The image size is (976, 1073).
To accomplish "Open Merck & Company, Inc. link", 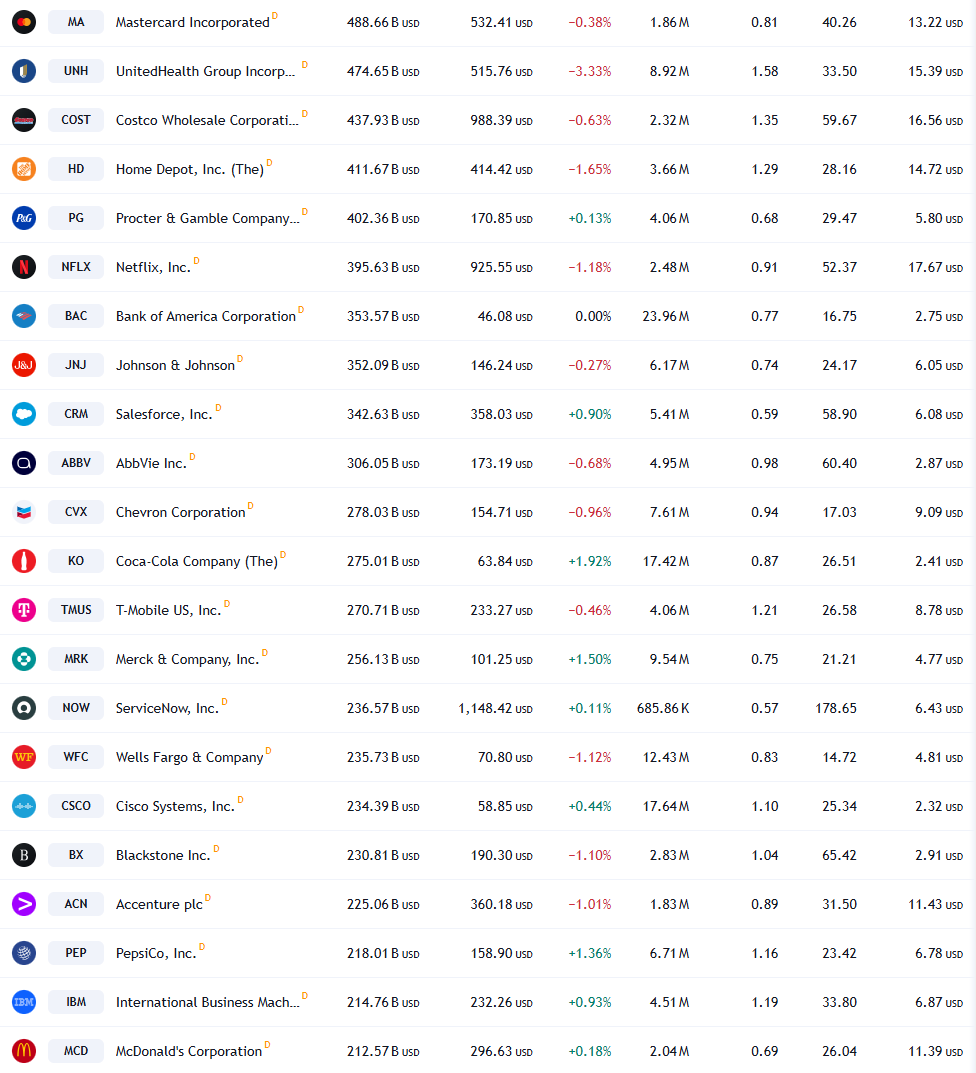I will click(188, 660).
